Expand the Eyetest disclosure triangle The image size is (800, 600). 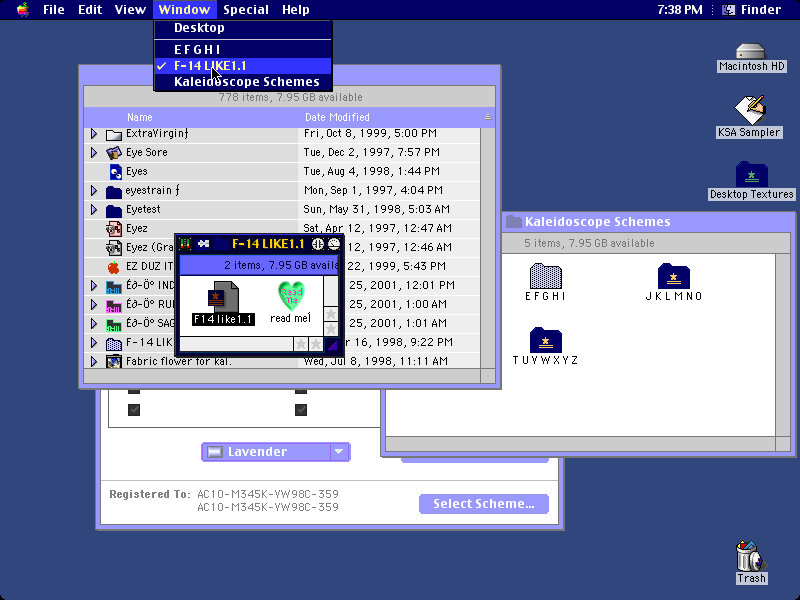click(x=94, y=209)
